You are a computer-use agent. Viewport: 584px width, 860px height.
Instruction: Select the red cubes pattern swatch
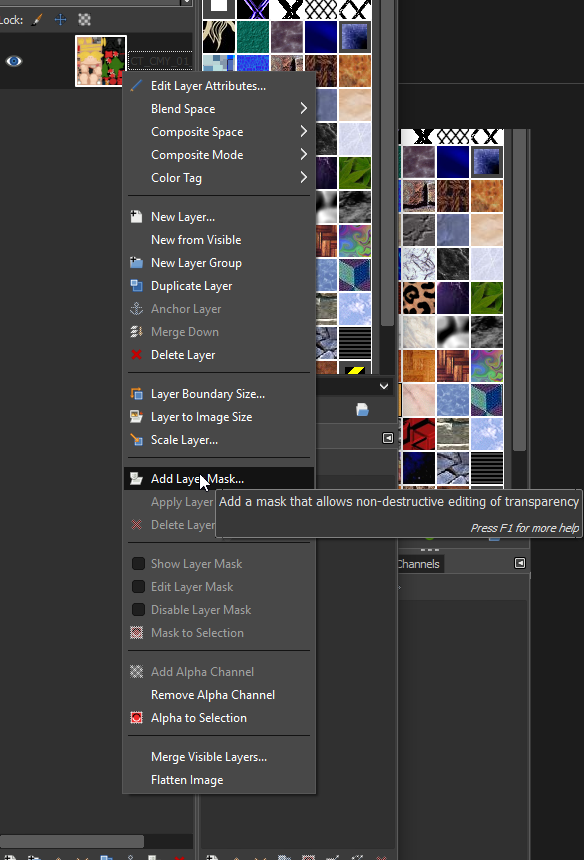click(x=418, y=434)
